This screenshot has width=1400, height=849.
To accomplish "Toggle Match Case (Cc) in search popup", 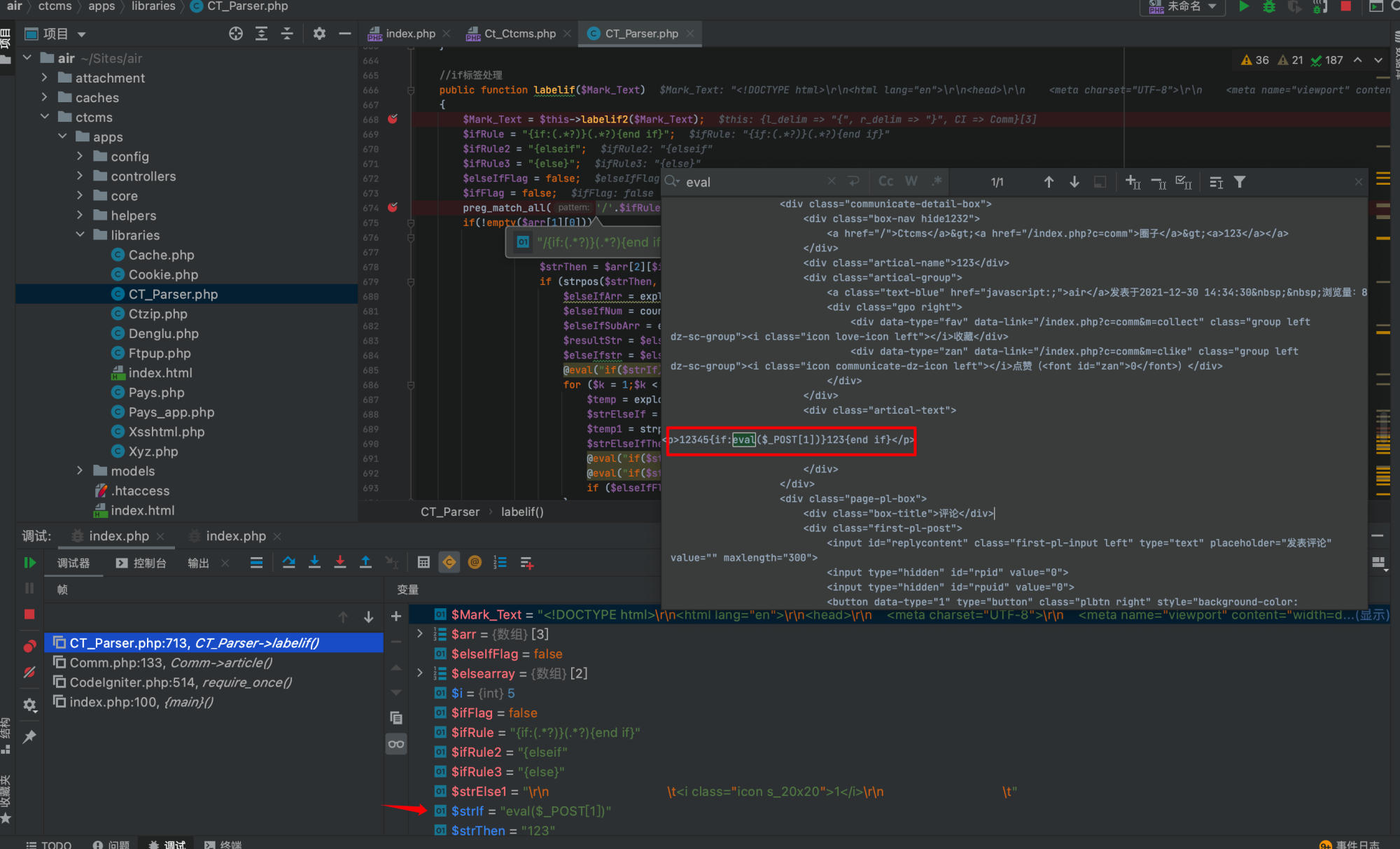I will 885,182.
